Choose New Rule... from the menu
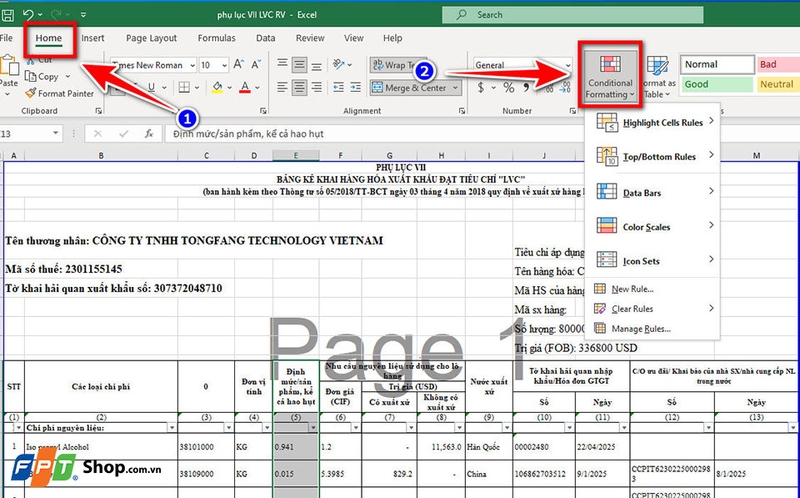This screenshot has height=498, width=800. pos(653,289)
